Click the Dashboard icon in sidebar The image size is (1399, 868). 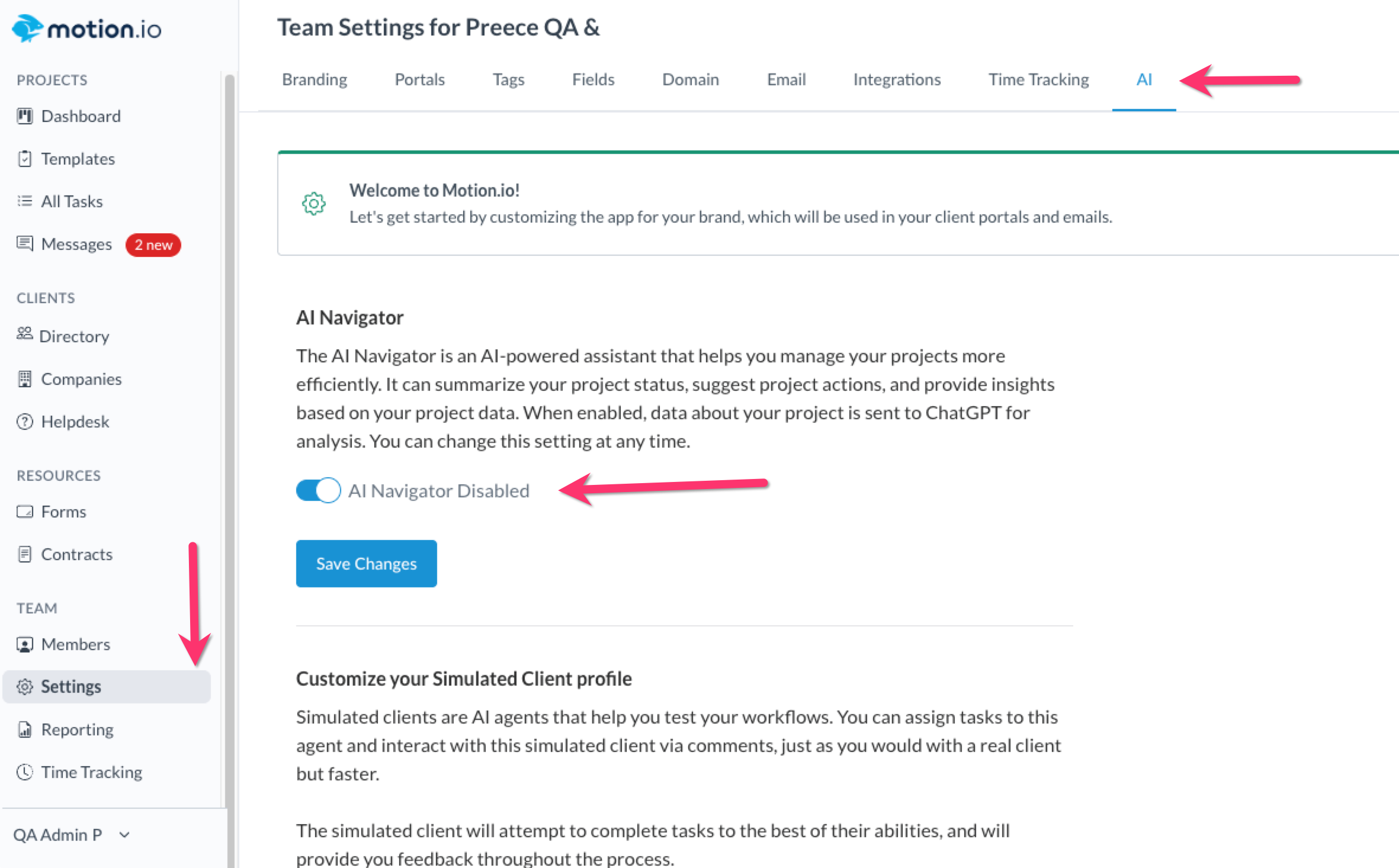coord(24,116)
